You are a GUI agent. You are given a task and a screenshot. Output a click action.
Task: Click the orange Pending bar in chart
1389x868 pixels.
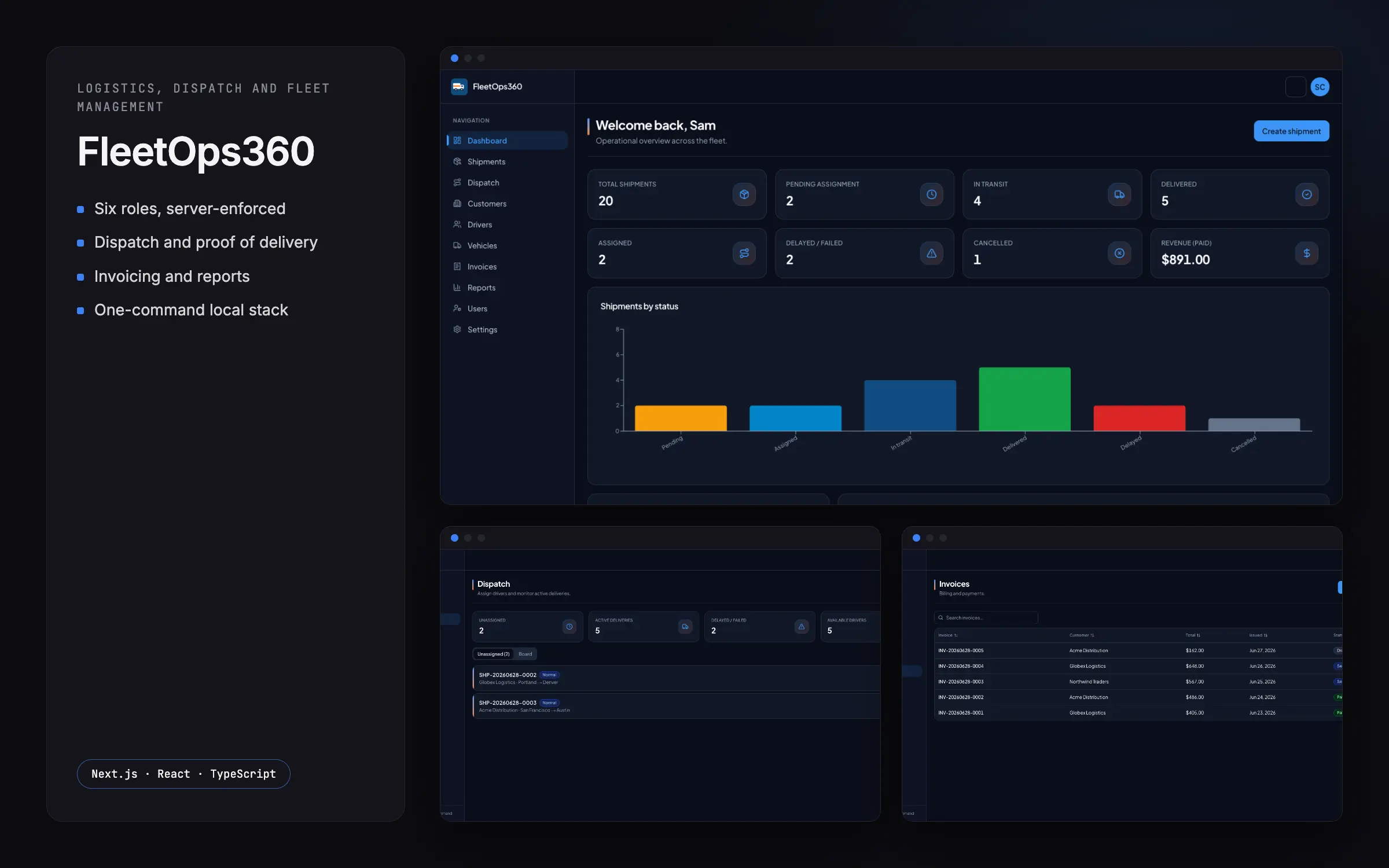(681, 418)
